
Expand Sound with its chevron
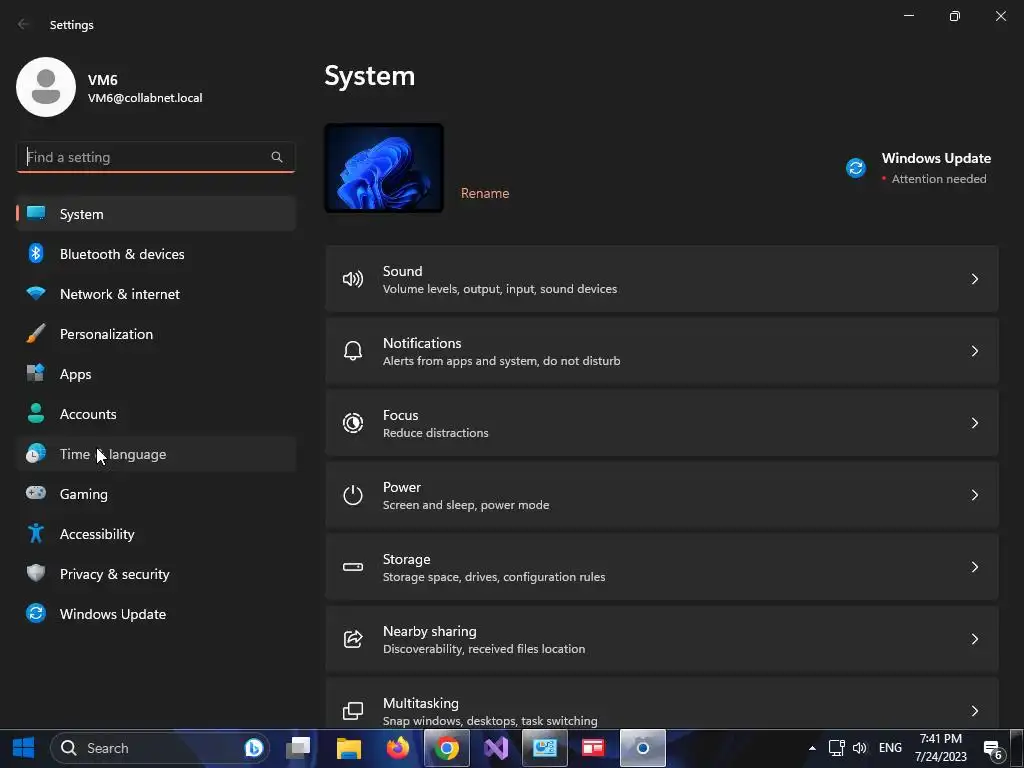(974, 279)
